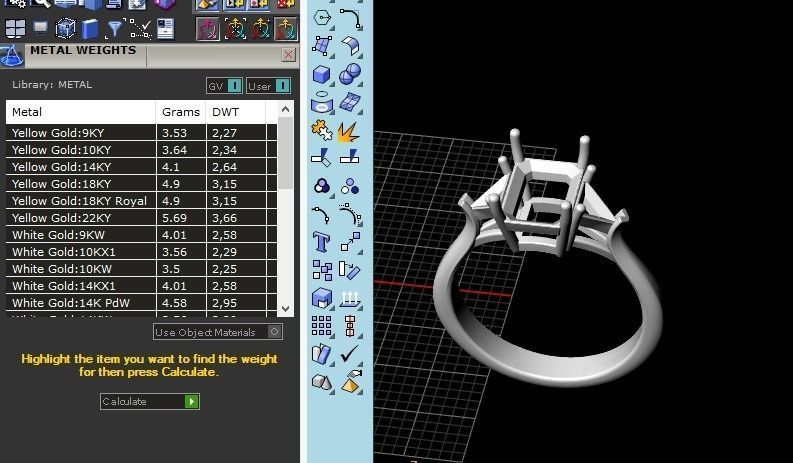Click the Shell/split solid pieces tool
This screenshot has height=463, width=793.
point(322,355)
